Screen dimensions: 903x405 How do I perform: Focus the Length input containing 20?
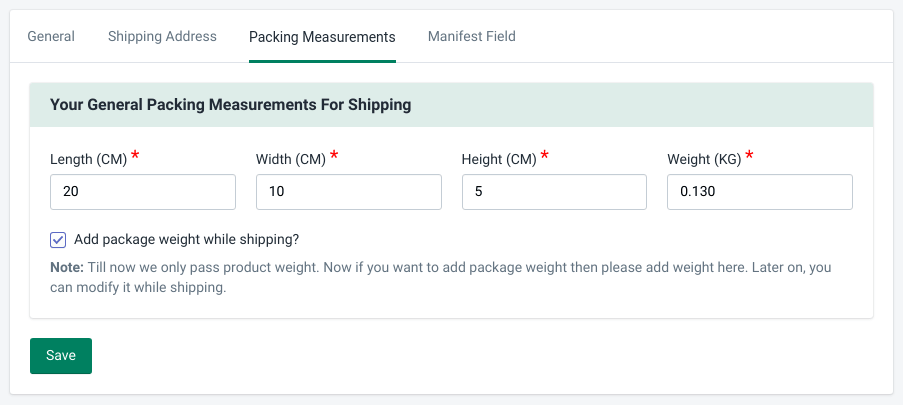pos(143,192)
